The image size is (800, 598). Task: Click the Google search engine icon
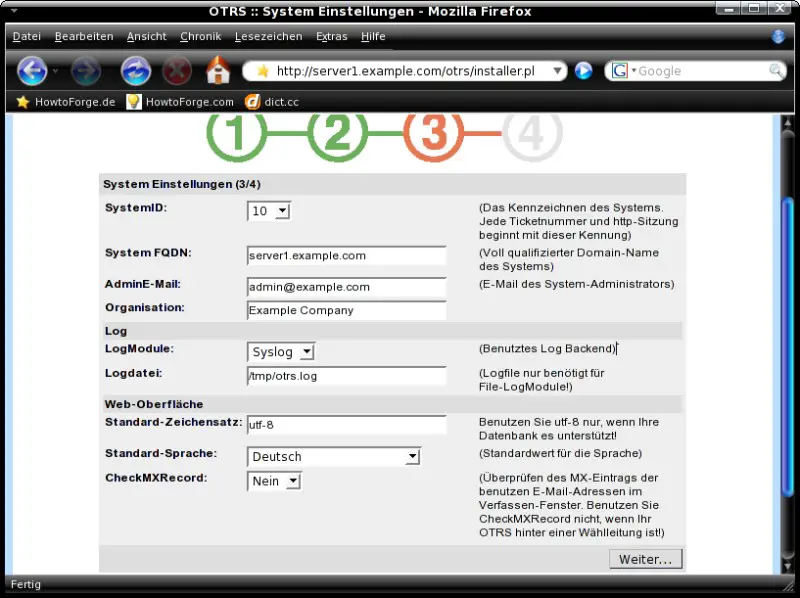(619, 70)
